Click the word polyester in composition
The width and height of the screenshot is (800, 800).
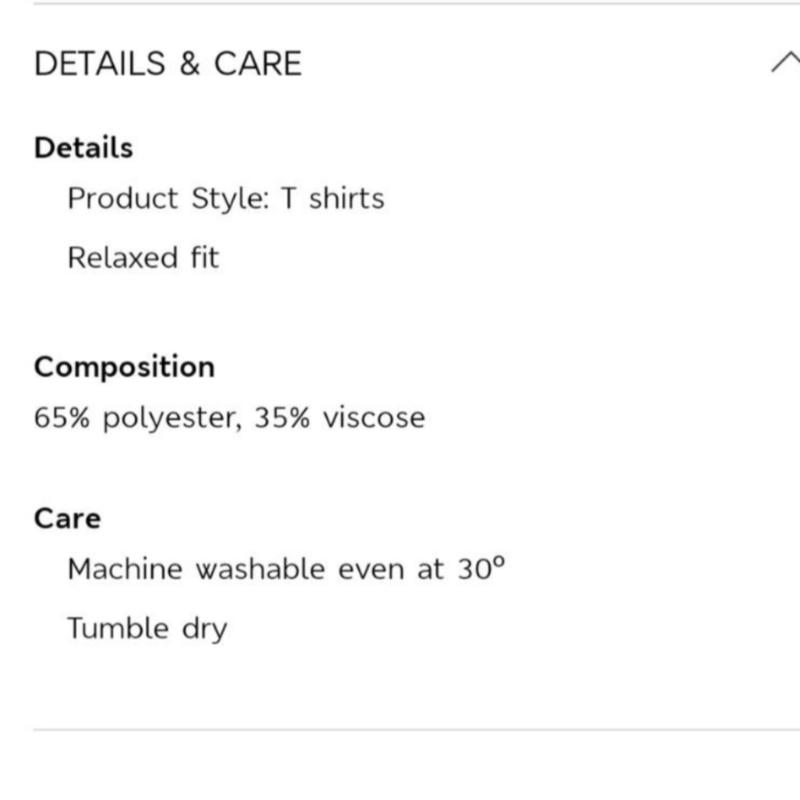[172, 419]
